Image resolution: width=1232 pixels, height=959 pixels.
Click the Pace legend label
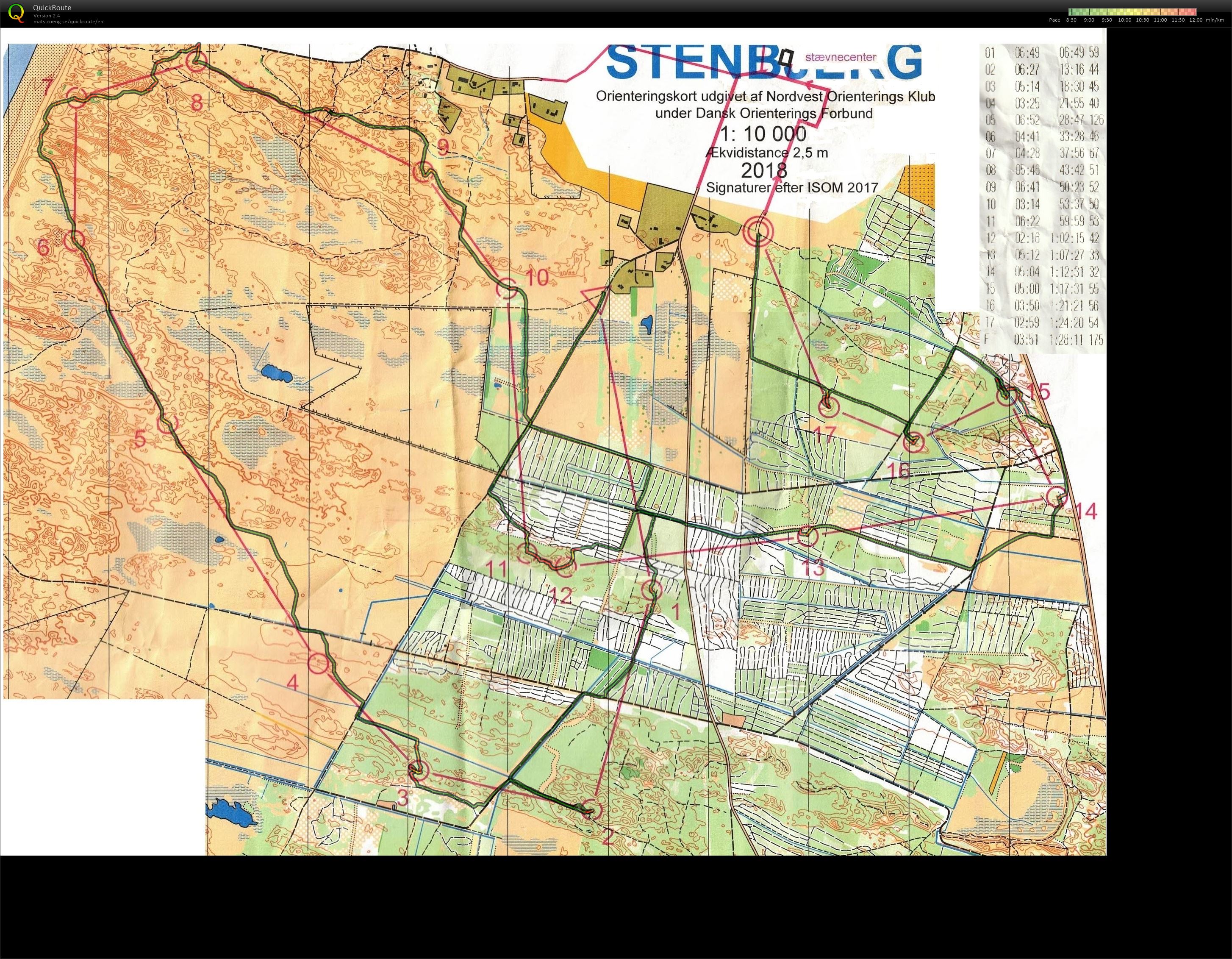1054,20
